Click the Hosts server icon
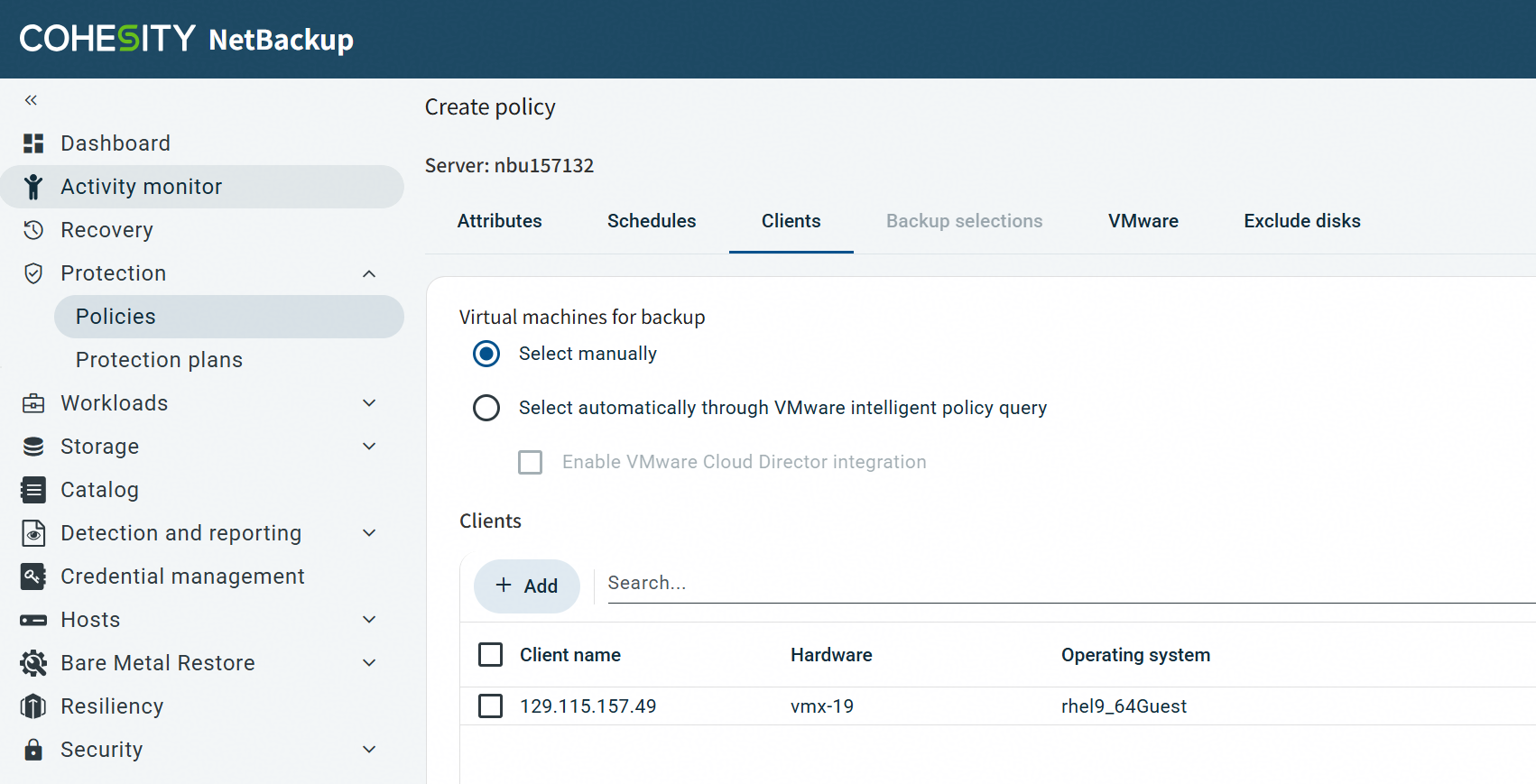This screenshot has width=1536, height=784. point(33,620)
